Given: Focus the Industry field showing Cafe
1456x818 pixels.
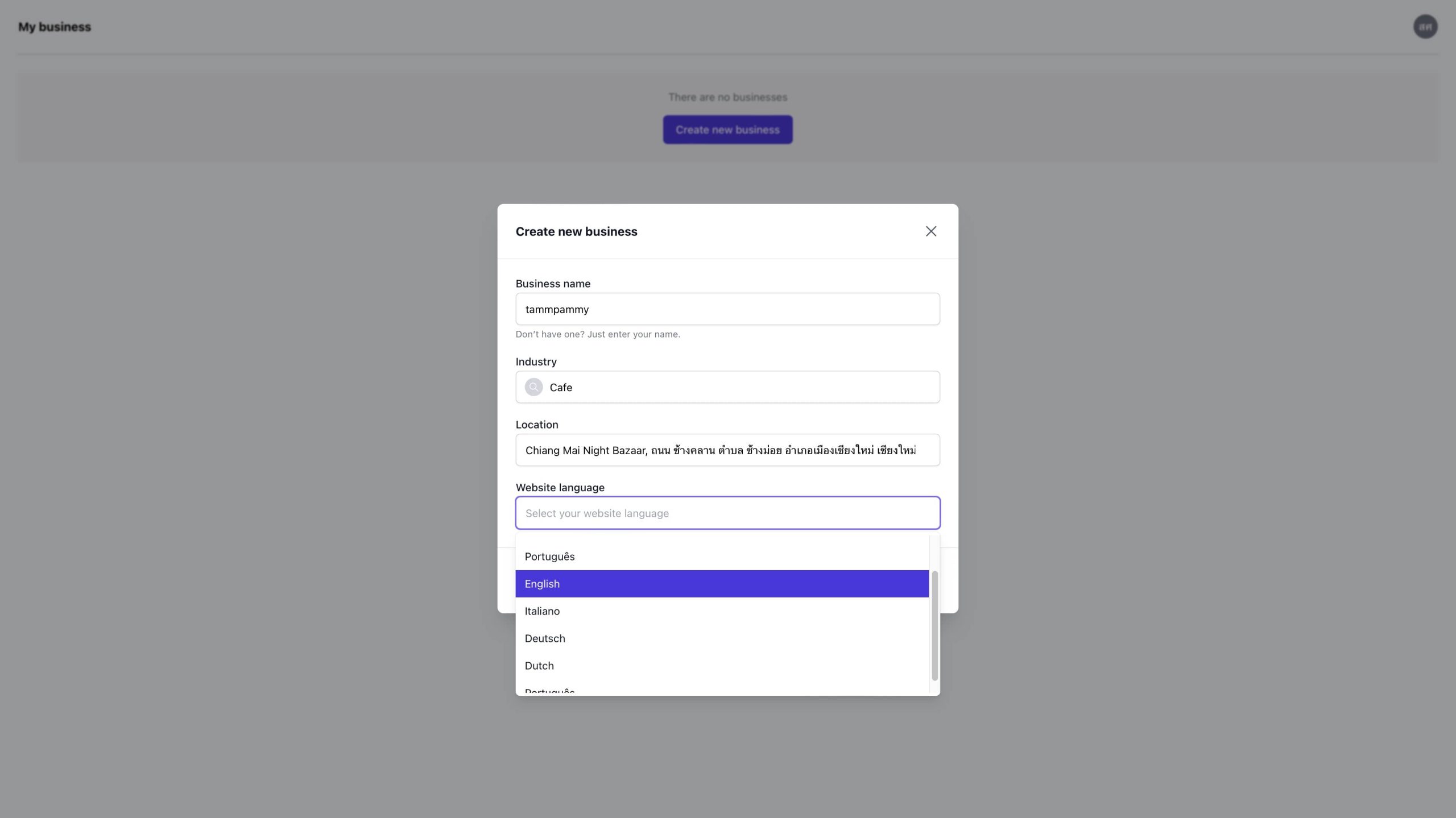Looking at the screenshot, I should (x=727, y=387).
